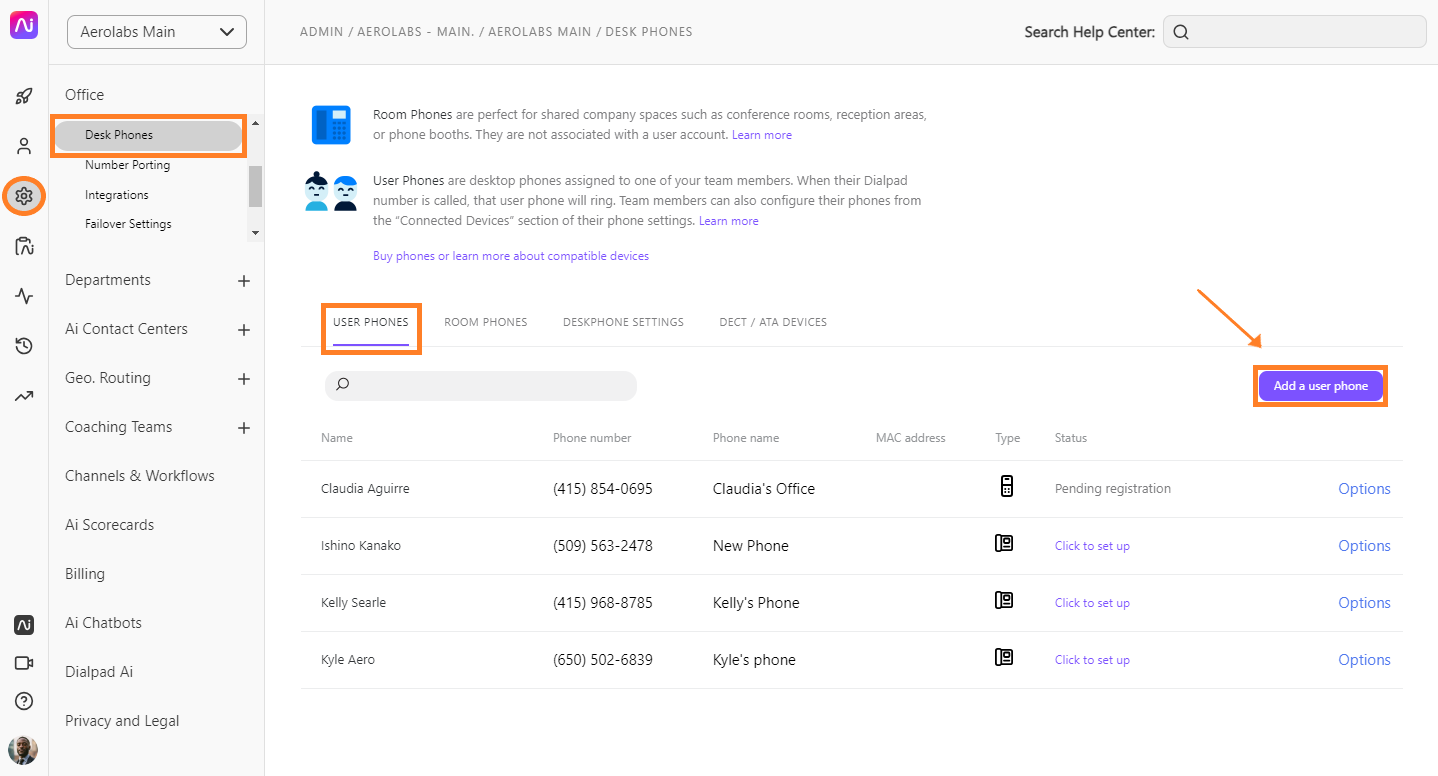Open Dialpad Ai section
Screen dimensions: 1438x776
pyautogui.click(x=99, y=672)
